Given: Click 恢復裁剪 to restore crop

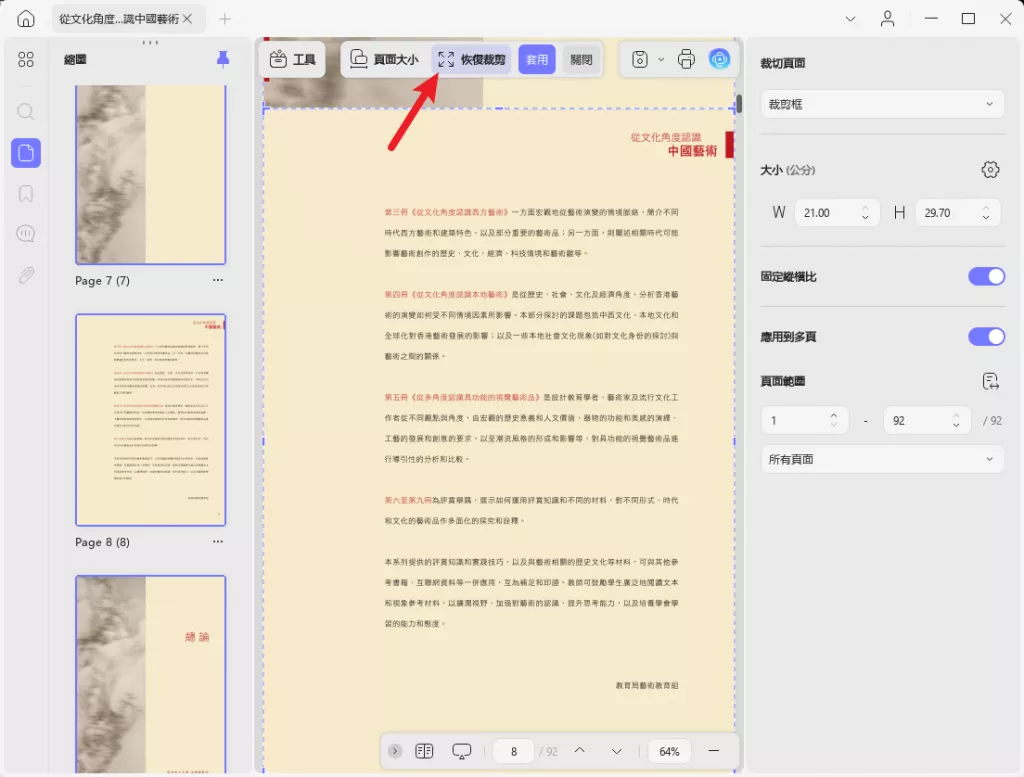Looking at the screenshot, I should [x=472, y=59].
